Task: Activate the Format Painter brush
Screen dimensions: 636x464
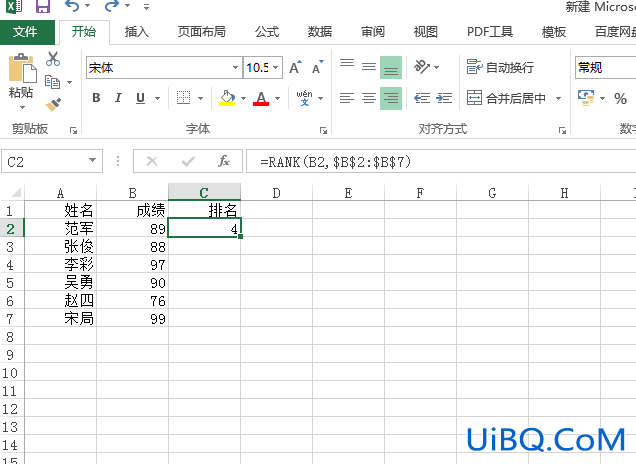Action: (x=53, y=105)
